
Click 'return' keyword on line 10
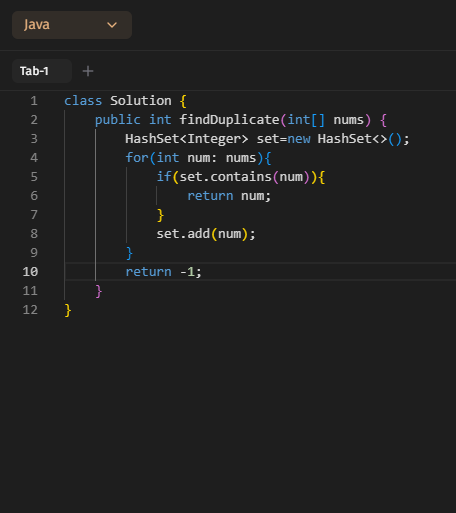[x=149, y=272]
